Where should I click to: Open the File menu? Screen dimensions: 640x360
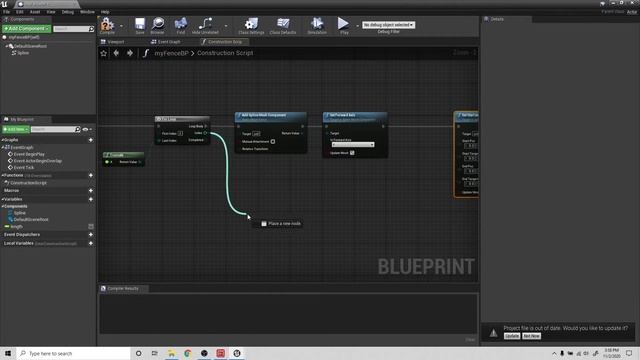click(7, 12)
